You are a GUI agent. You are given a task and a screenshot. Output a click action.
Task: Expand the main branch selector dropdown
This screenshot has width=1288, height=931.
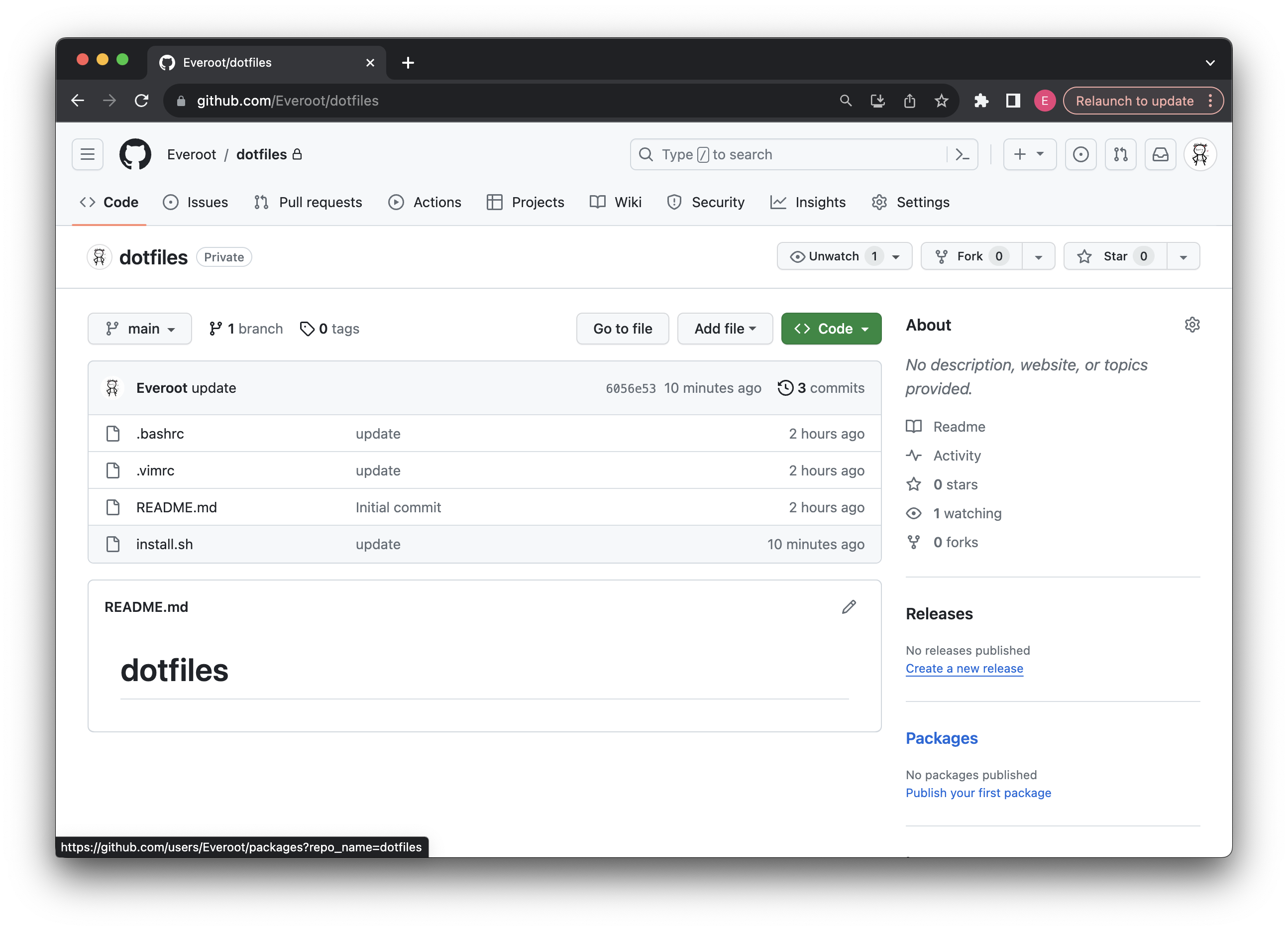tap(140, 329)
